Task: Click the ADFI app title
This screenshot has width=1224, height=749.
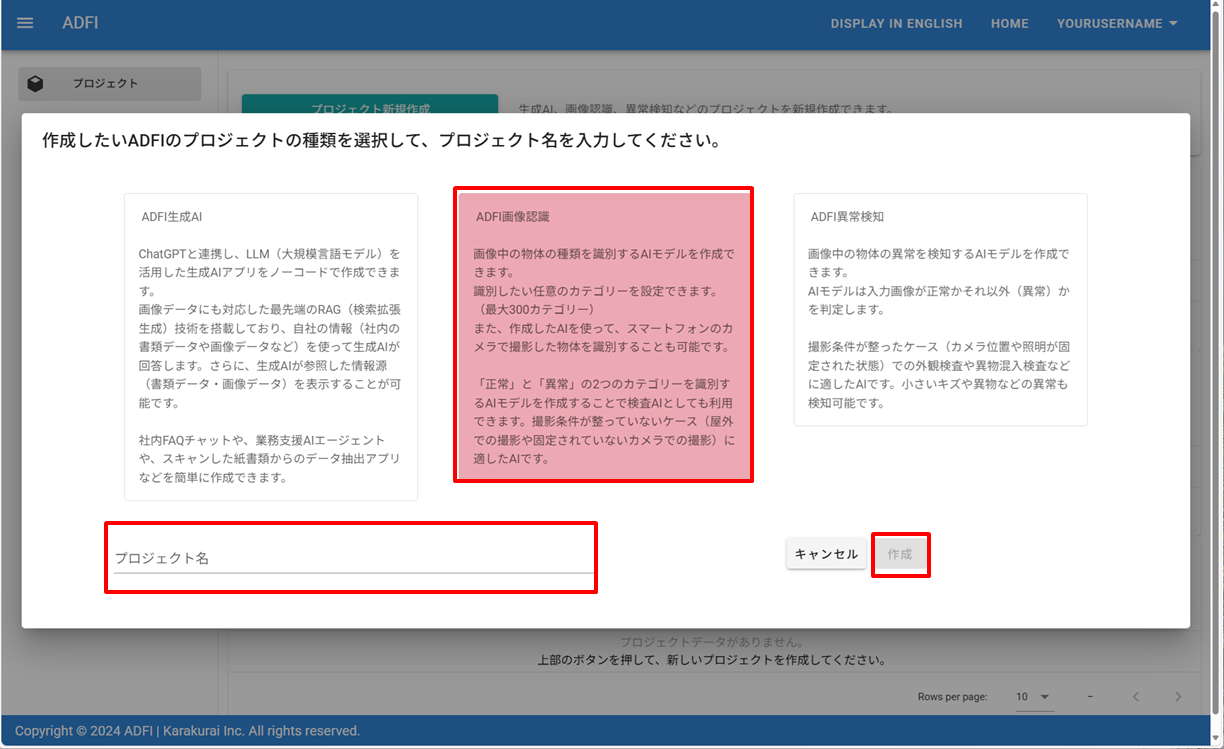Action: tap(80, 23)
